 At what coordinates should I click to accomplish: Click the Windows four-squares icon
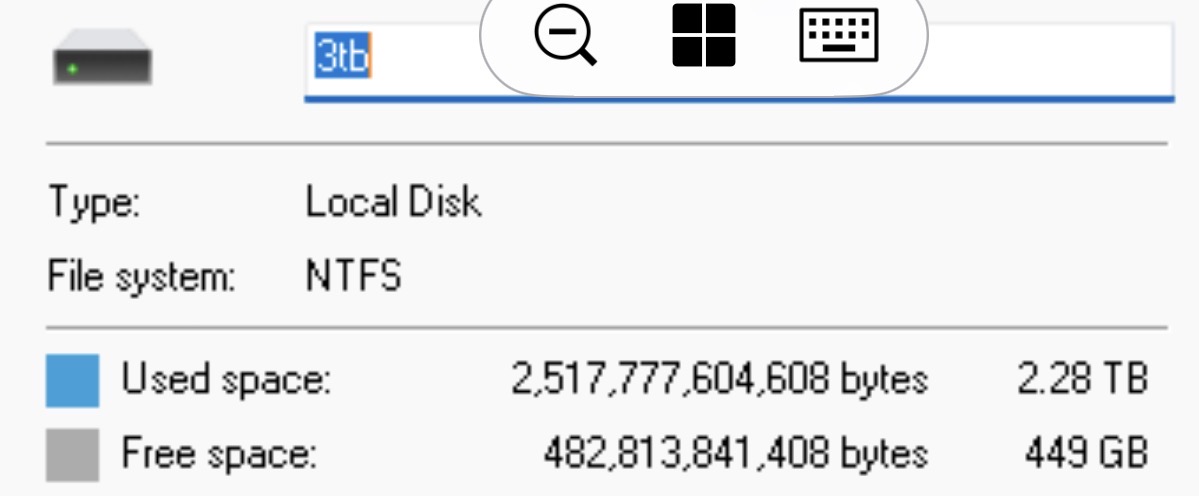point(703,36)
